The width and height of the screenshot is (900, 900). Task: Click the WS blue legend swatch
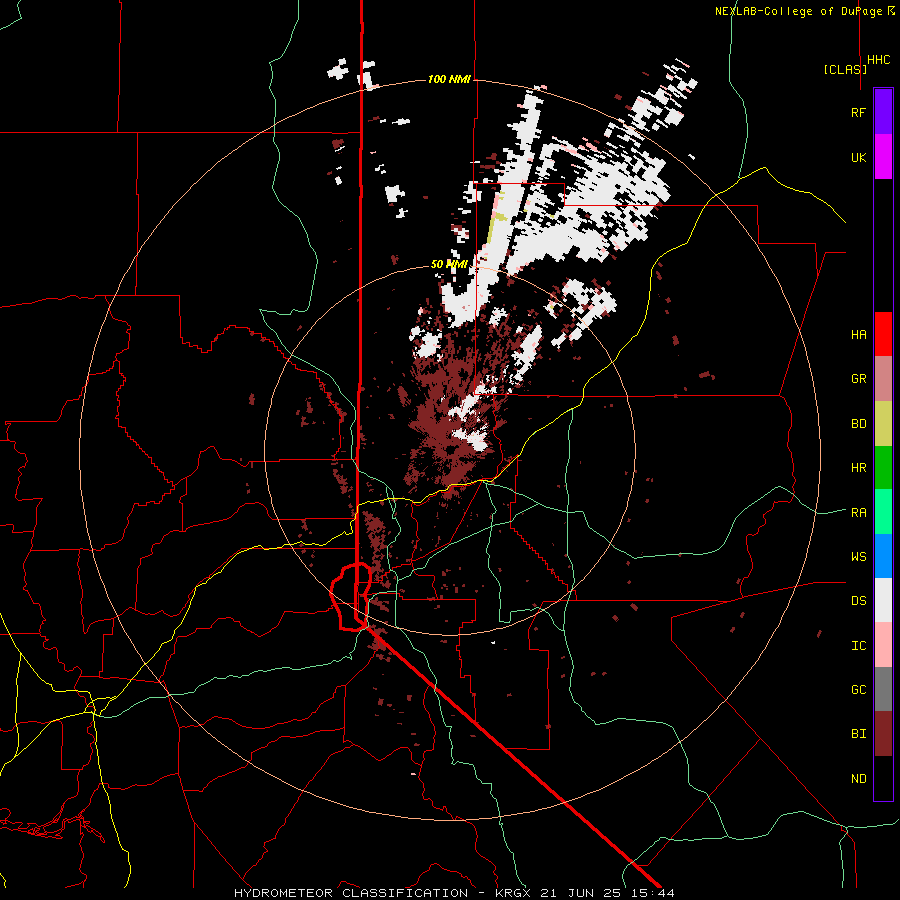883,556
